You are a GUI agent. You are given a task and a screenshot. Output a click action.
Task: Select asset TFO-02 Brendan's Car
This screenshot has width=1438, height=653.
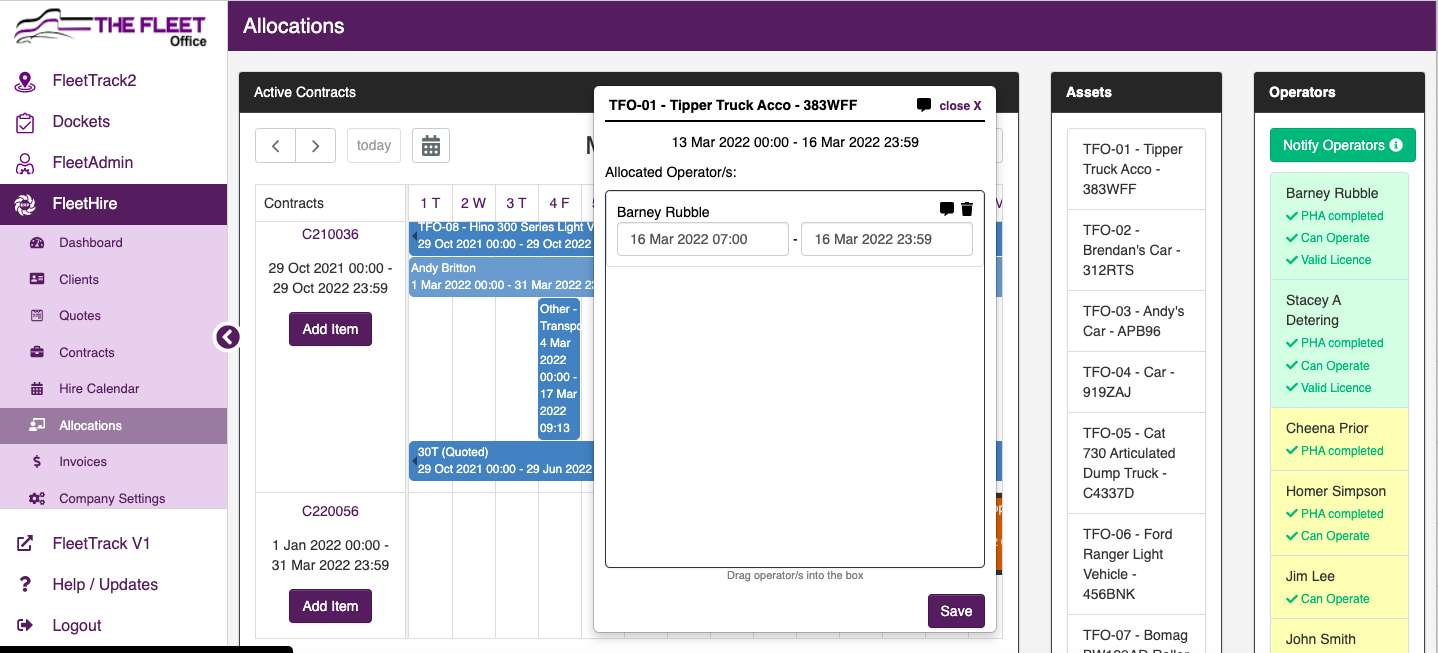[x=1136, y=250]
